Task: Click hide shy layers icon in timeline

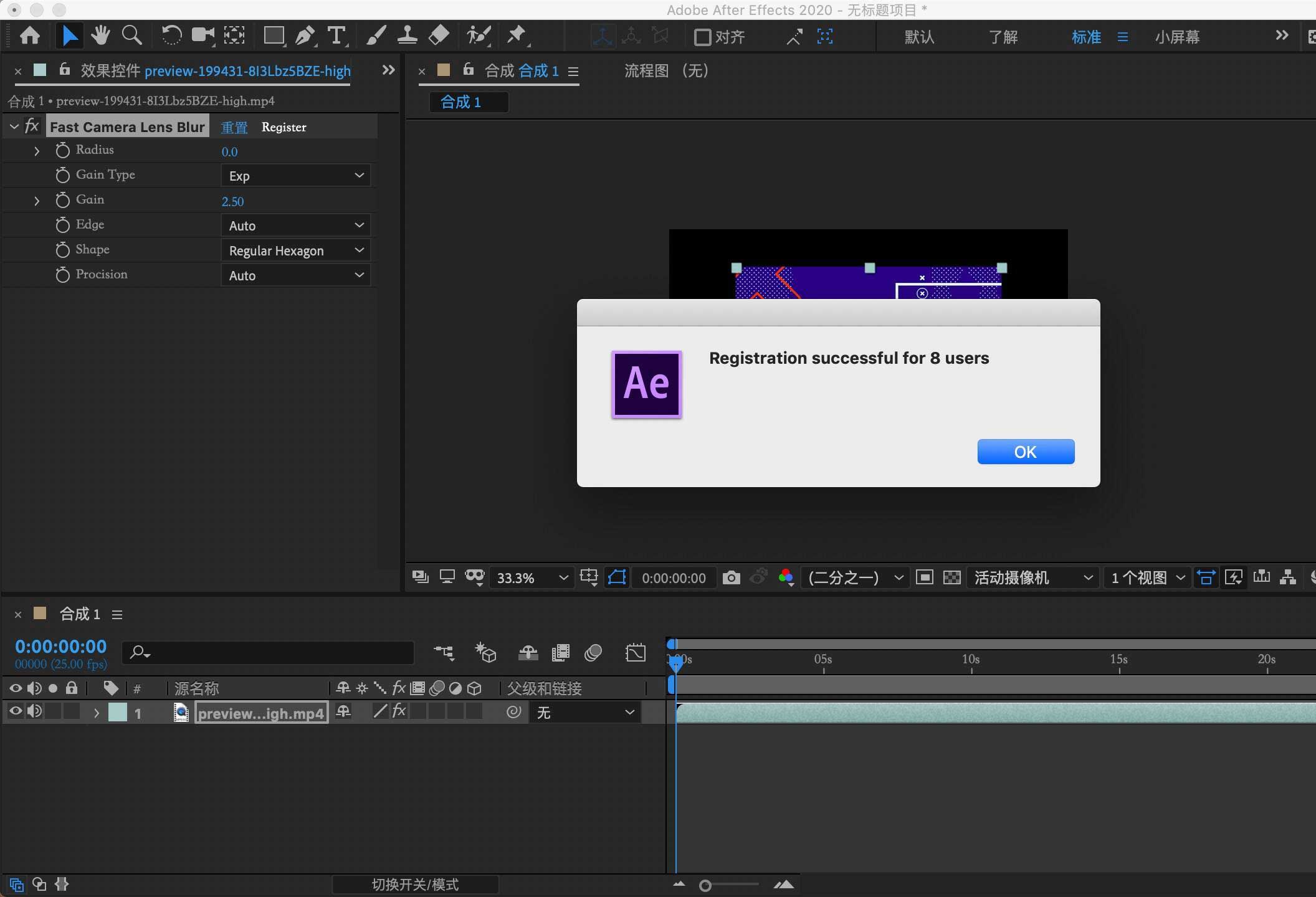Action: 528,652
